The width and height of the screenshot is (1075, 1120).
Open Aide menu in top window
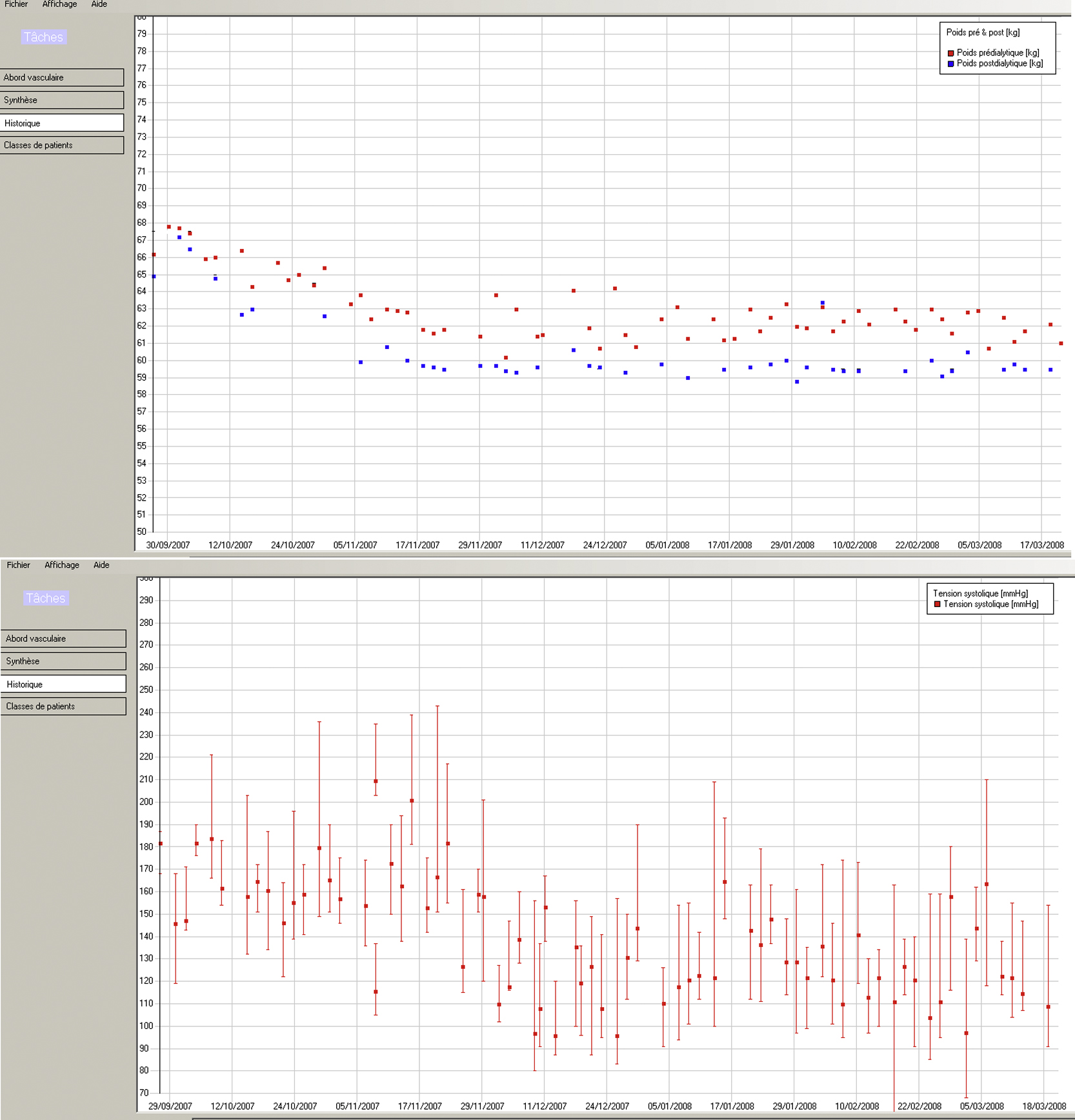tap(99, 4)
